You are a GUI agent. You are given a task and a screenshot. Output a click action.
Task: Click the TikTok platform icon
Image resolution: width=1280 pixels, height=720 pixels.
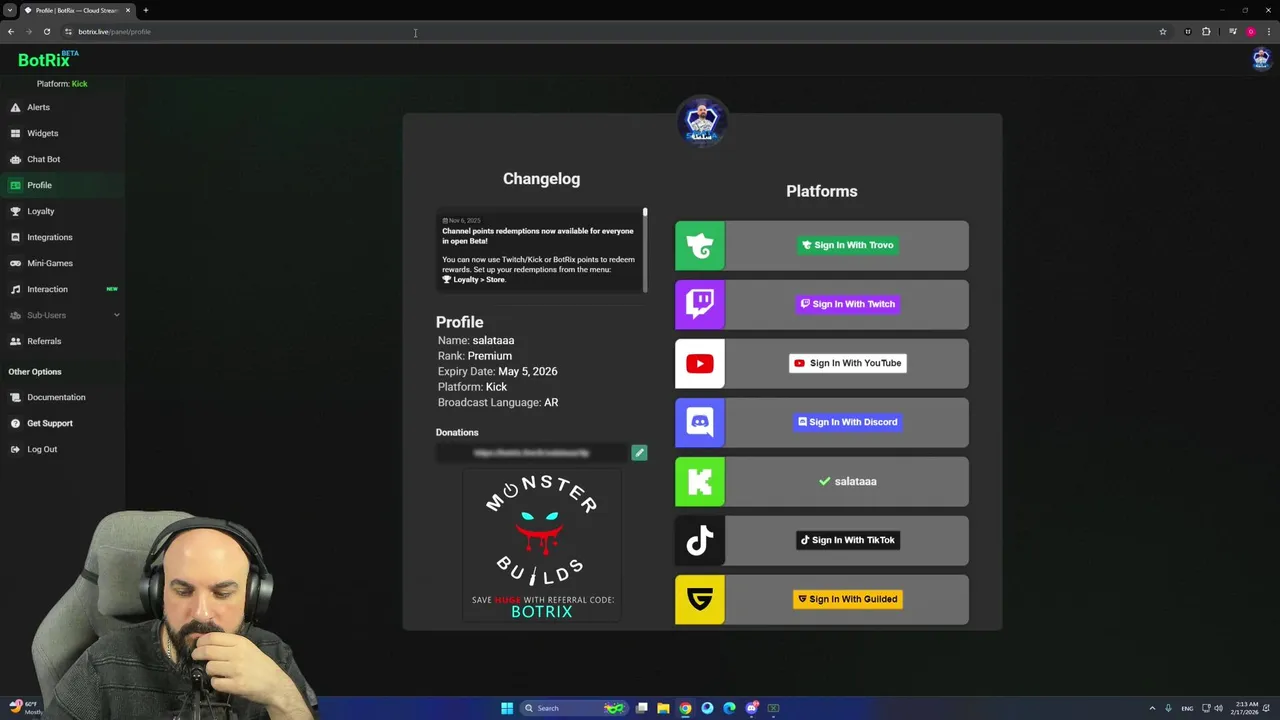(x=700, y=540)
